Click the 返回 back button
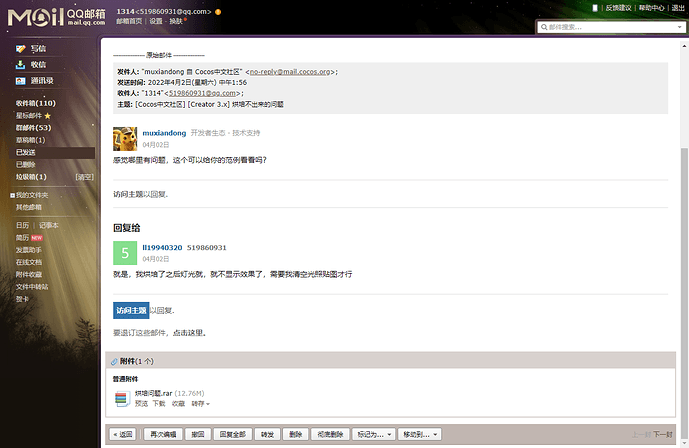This screenshot has width=689, height=448. 123,434
